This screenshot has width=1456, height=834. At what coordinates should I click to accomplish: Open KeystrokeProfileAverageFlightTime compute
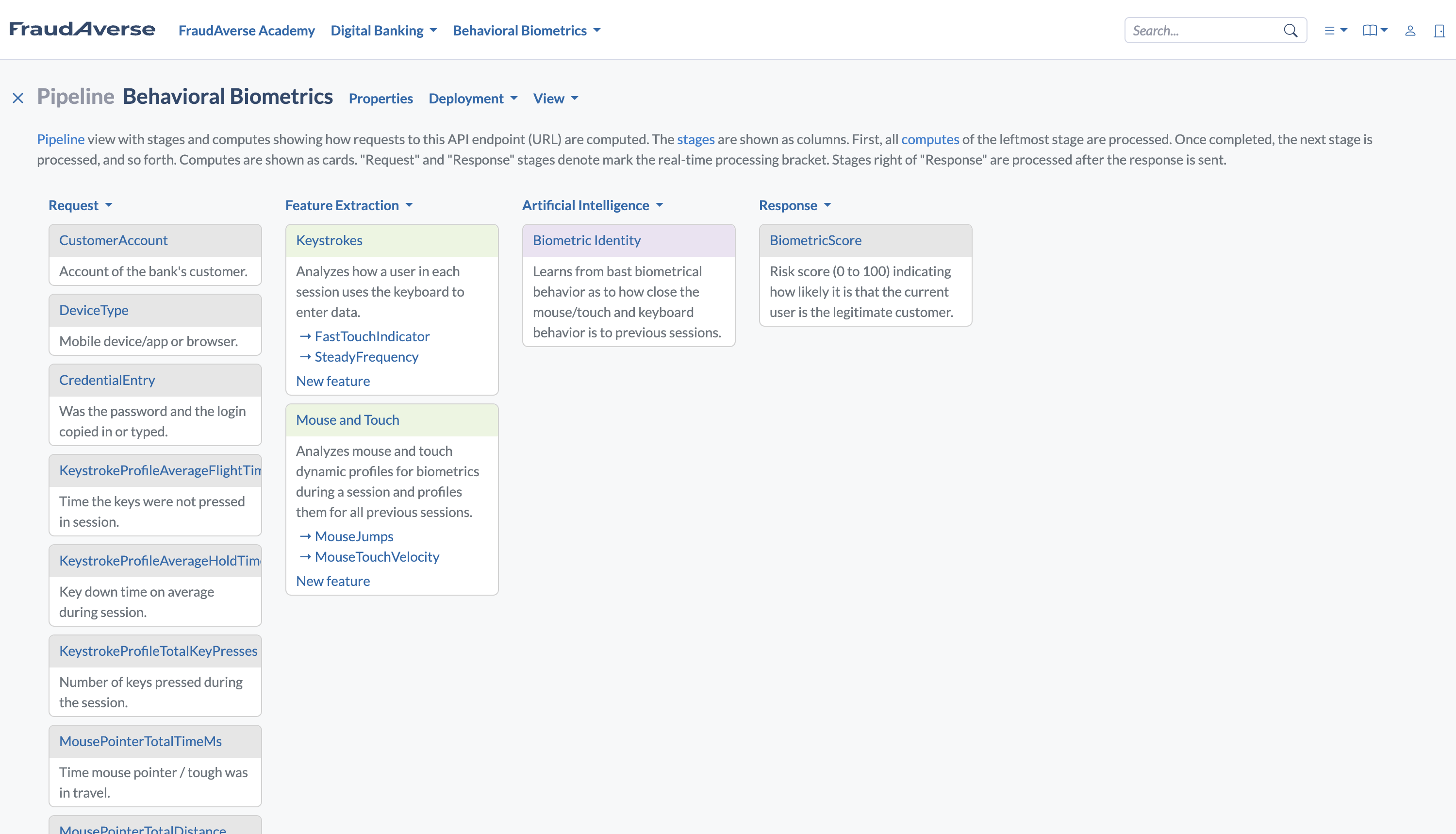(160, 470)
